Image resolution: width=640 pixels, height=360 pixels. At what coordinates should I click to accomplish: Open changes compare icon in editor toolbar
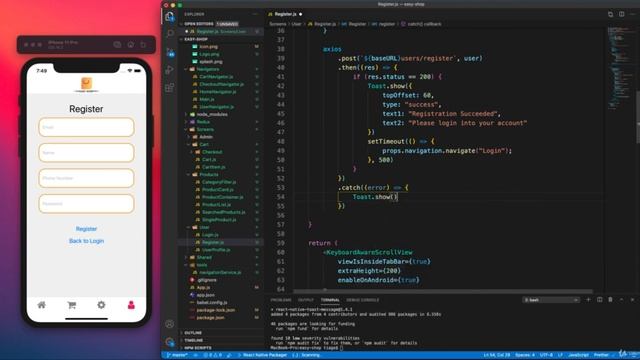coord(610,14)
